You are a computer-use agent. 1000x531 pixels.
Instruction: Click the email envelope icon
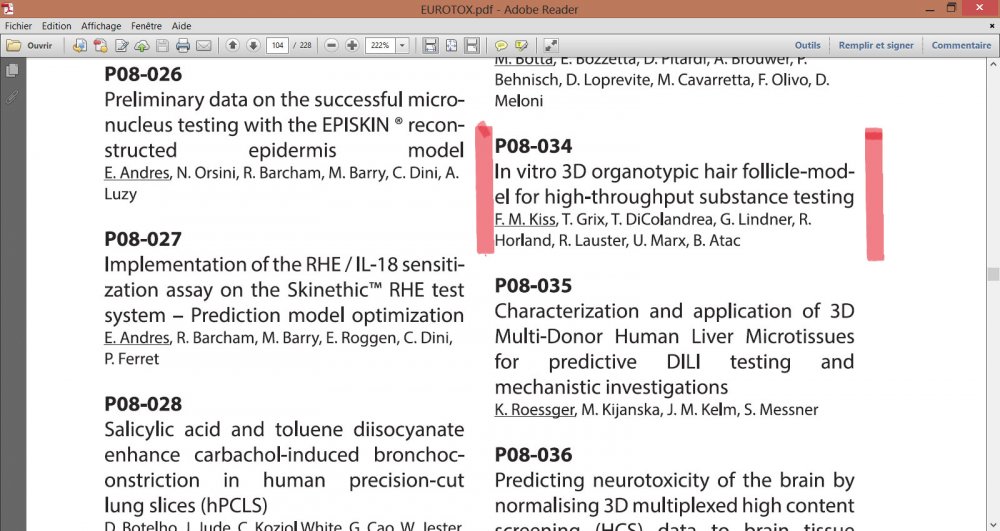tap(203, 45)
